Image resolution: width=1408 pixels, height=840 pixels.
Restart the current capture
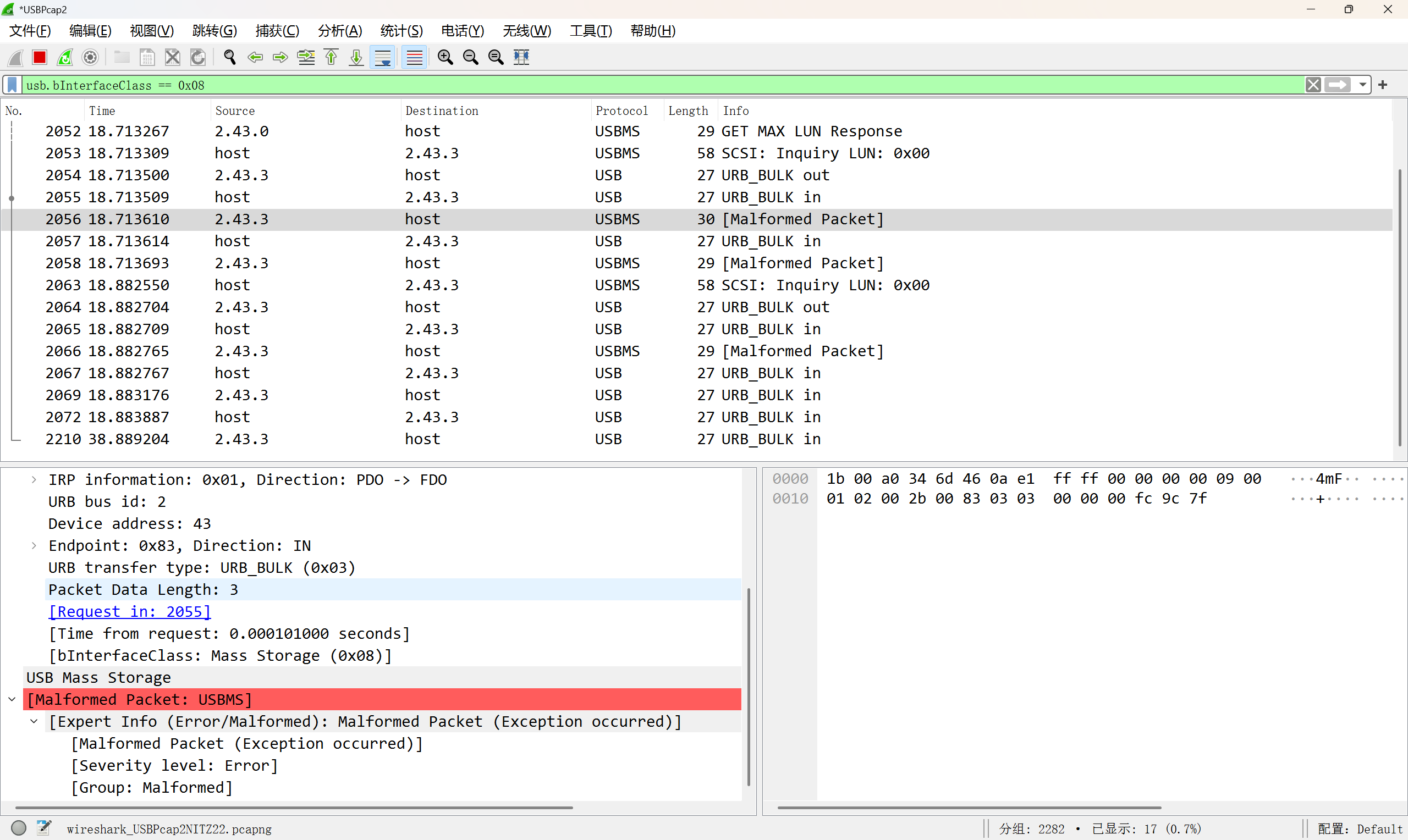coord(65,57)
